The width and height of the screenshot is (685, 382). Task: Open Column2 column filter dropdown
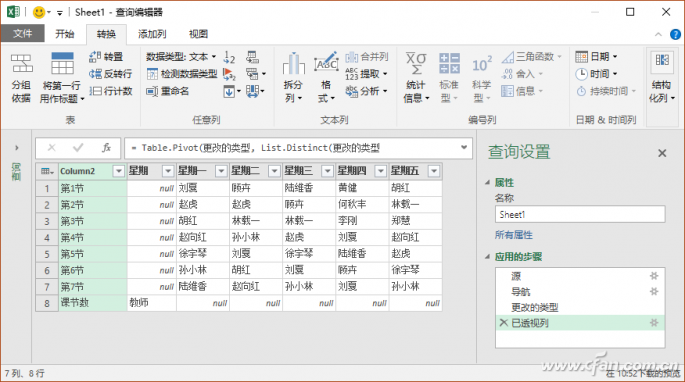pos(119,171)
